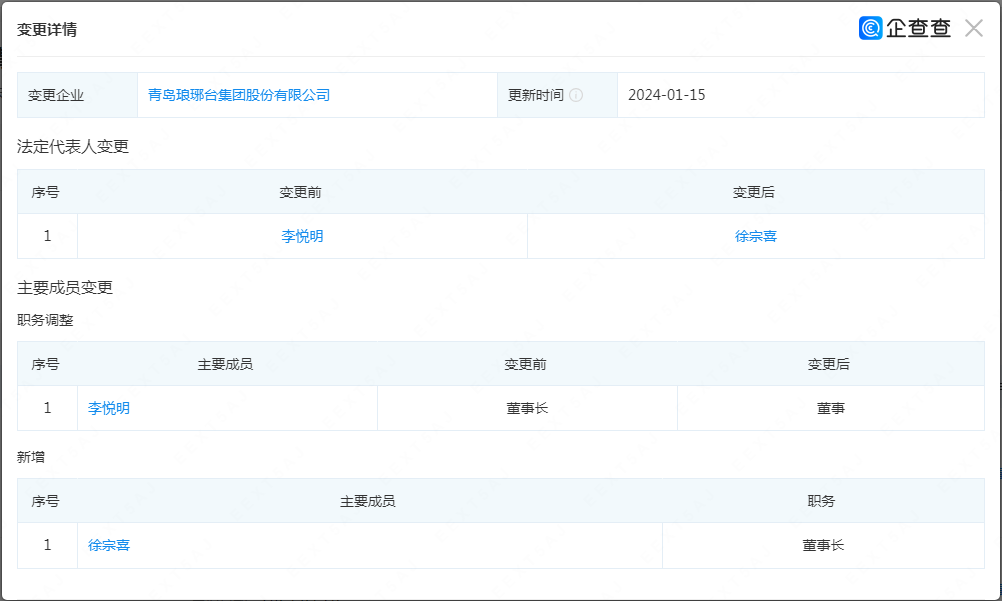Click 变更后 header in 职务调整 table
Viewport: 1002px width, 601px height.
[829, 364]
